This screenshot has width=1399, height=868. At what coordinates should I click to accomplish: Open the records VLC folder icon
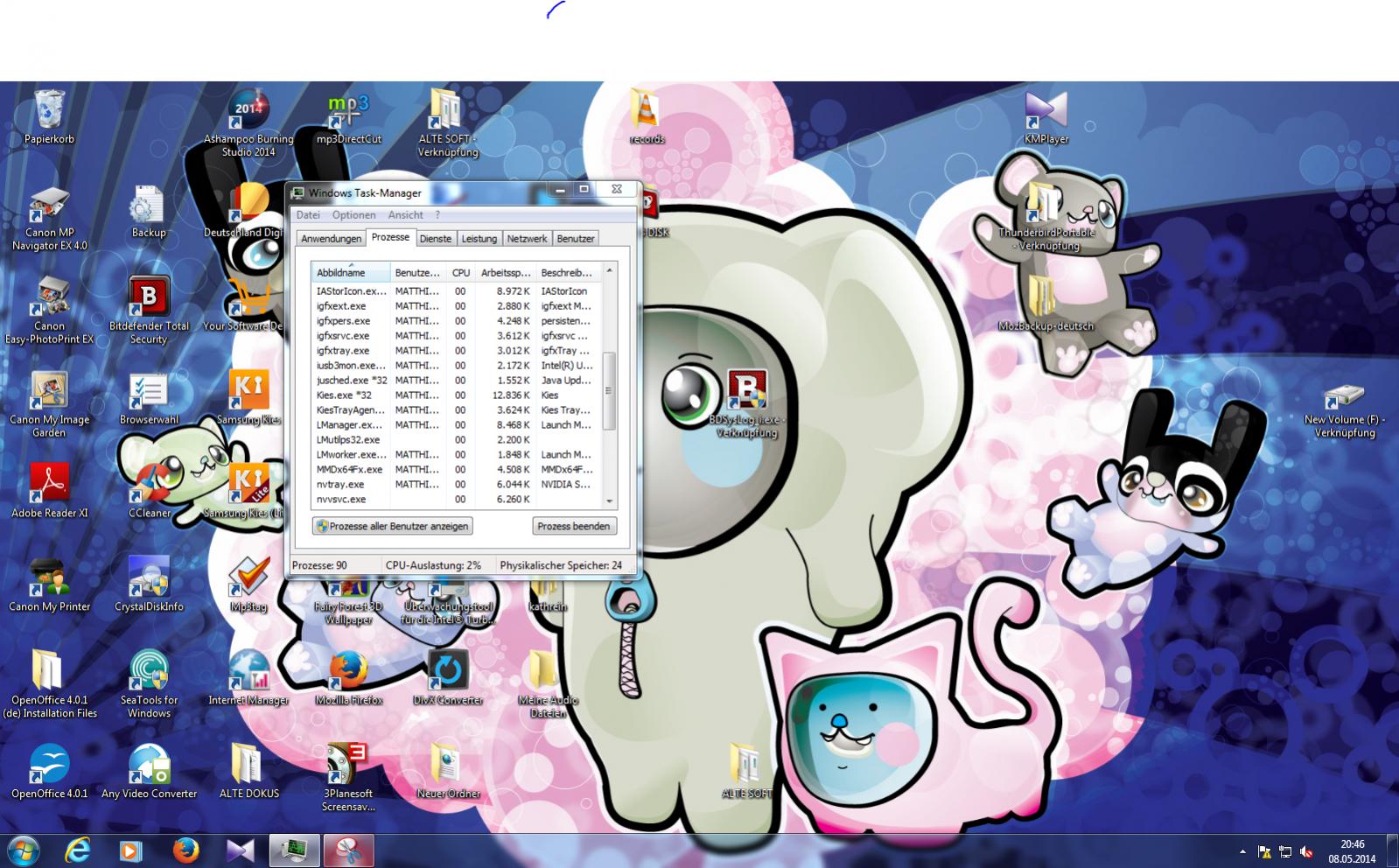point(647,116)
